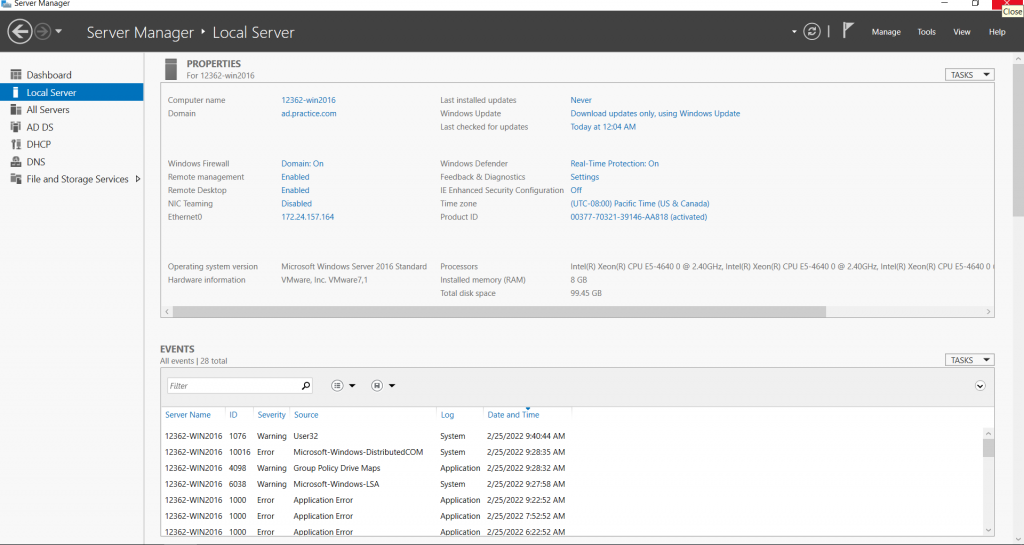Viewport: 1024px width, 545px height.
Task: Click the events filter search magnifier
Action: coord(306,386)
